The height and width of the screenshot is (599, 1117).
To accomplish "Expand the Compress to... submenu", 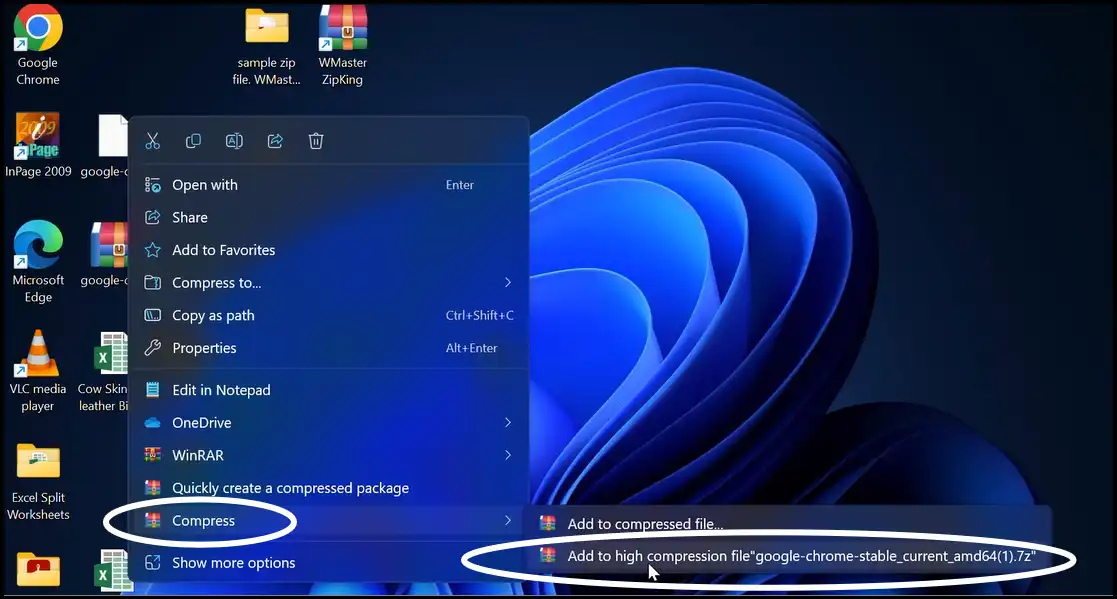I will pos(328,283).
